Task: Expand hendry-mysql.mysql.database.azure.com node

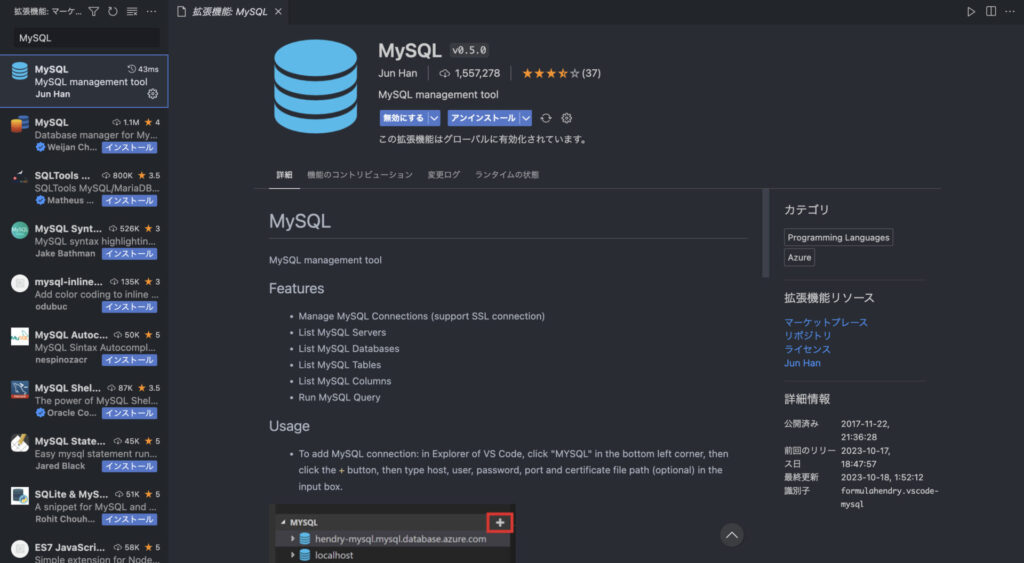Action: (x=293, y=539)
